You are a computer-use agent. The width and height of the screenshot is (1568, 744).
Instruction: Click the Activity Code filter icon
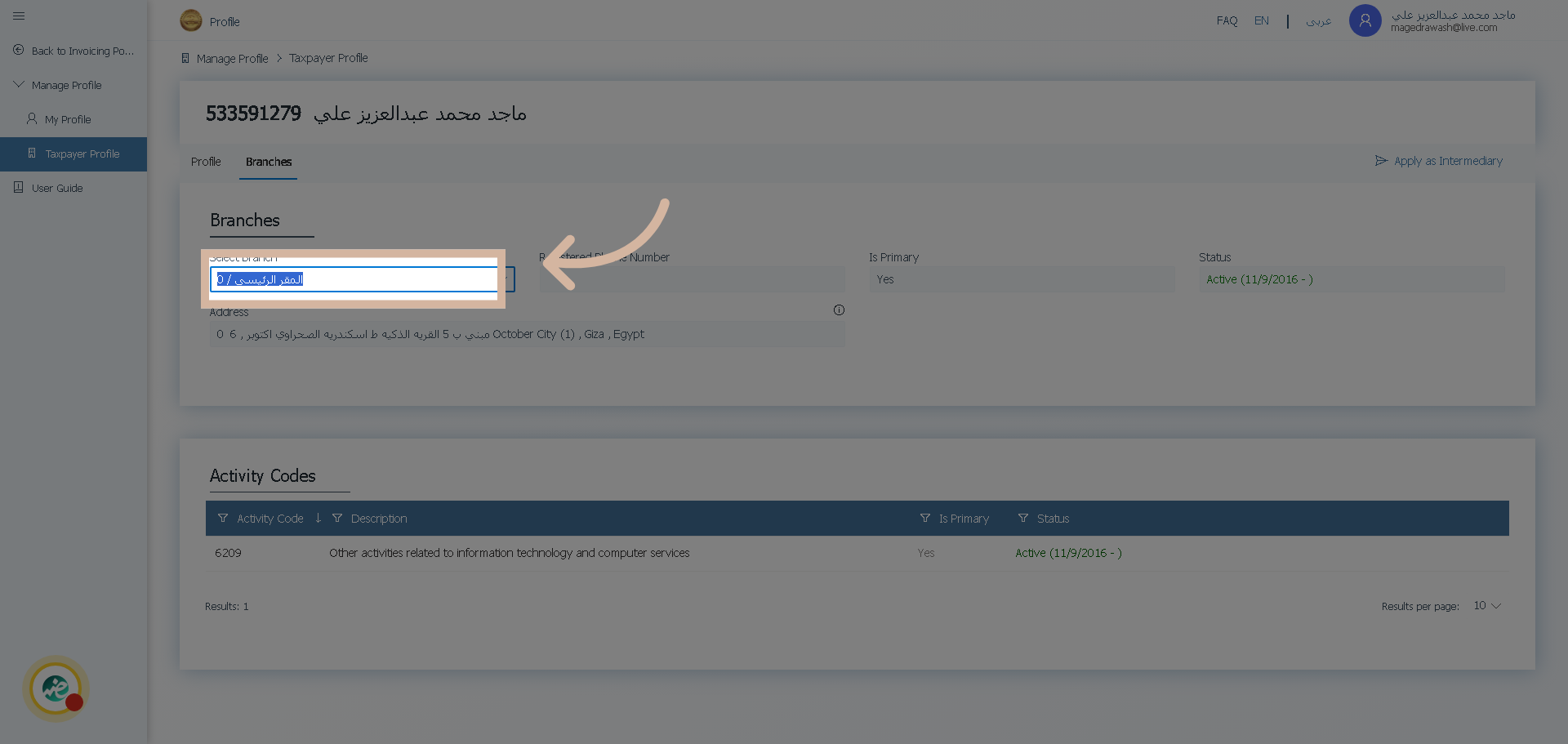click(x=223, y=518)
